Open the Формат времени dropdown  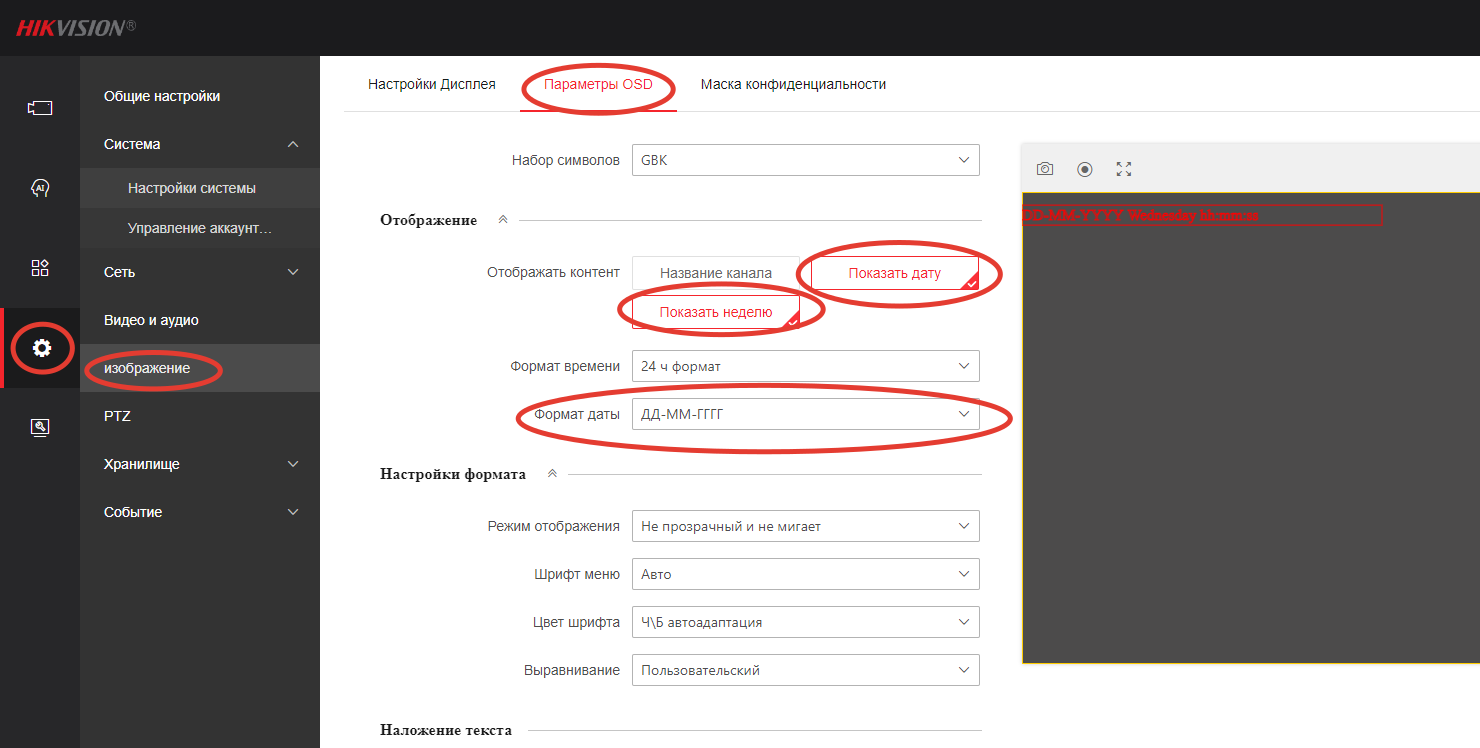[806, 366]
